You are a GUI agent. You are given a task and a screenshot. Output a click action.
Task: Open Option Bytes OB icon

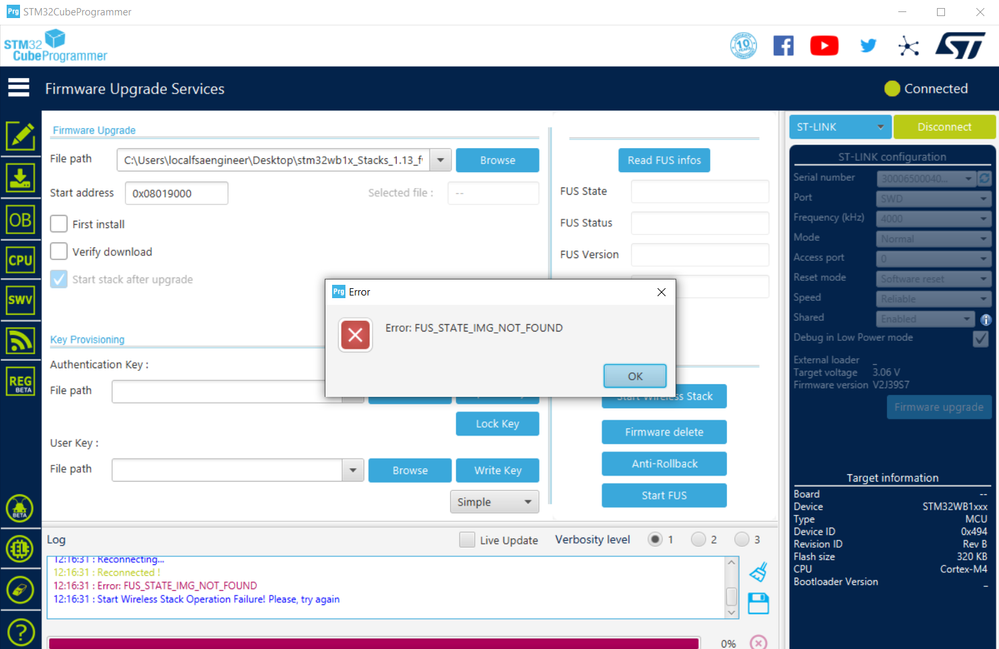pos(20,220)
